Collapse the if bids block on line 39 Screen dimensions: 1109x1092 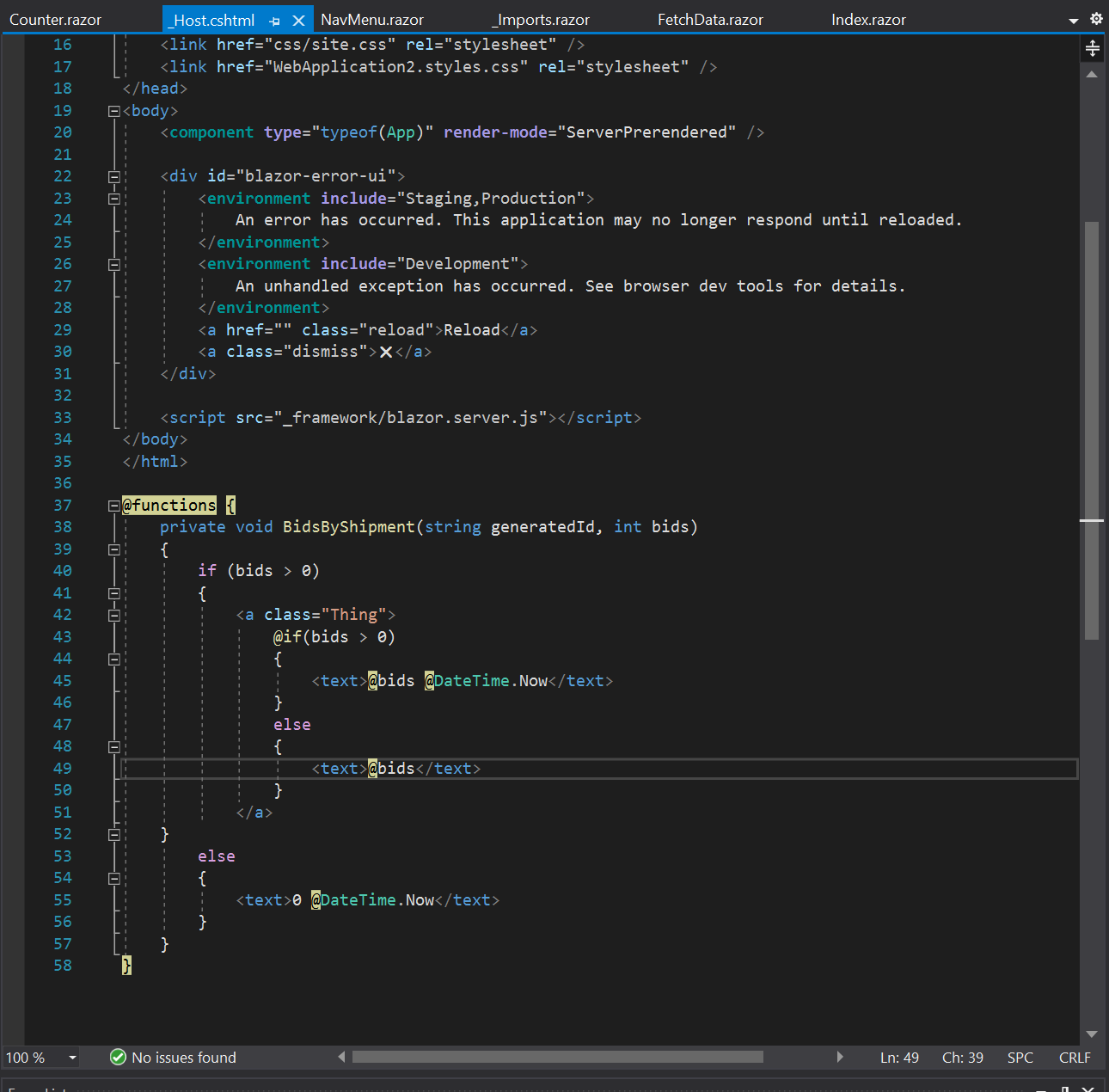click(114, 549)
